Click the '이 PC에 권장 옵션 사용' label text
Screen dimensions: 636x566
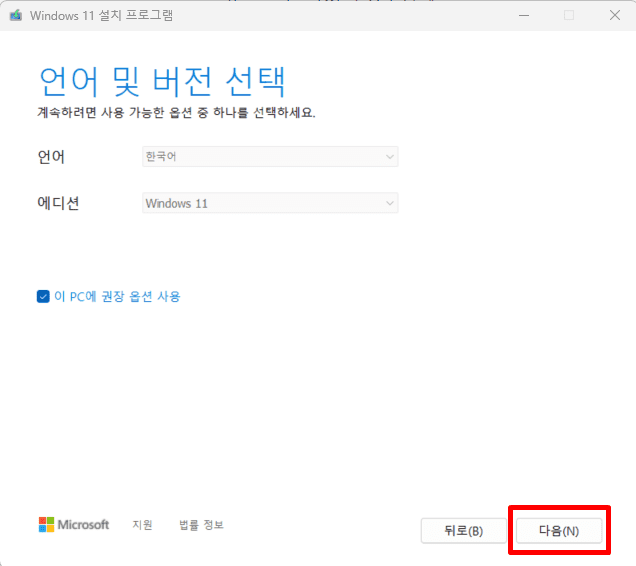(117, 297)
